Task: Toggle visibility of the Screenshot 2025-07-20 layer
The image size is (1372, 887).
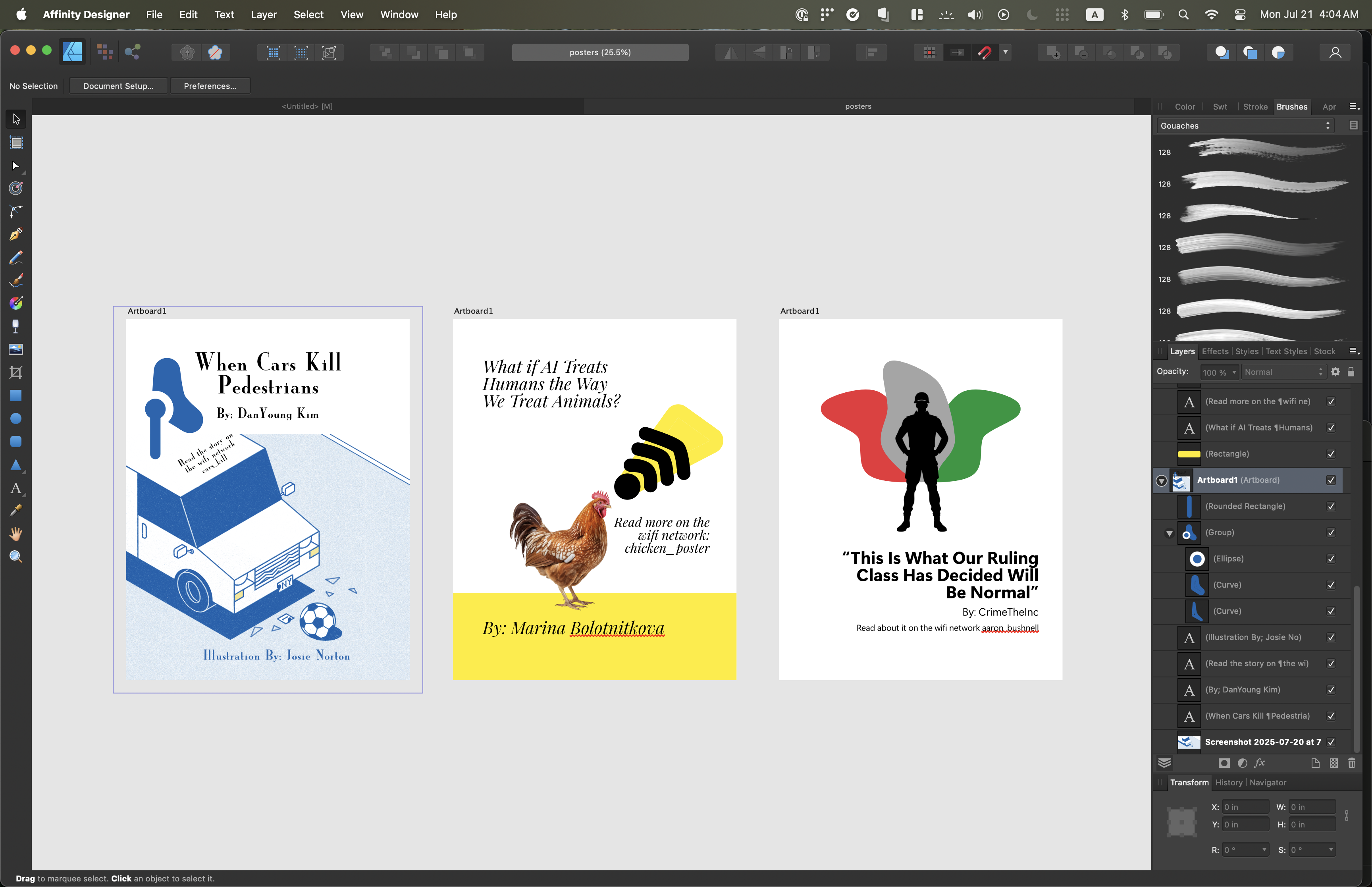Action: 1331,742
